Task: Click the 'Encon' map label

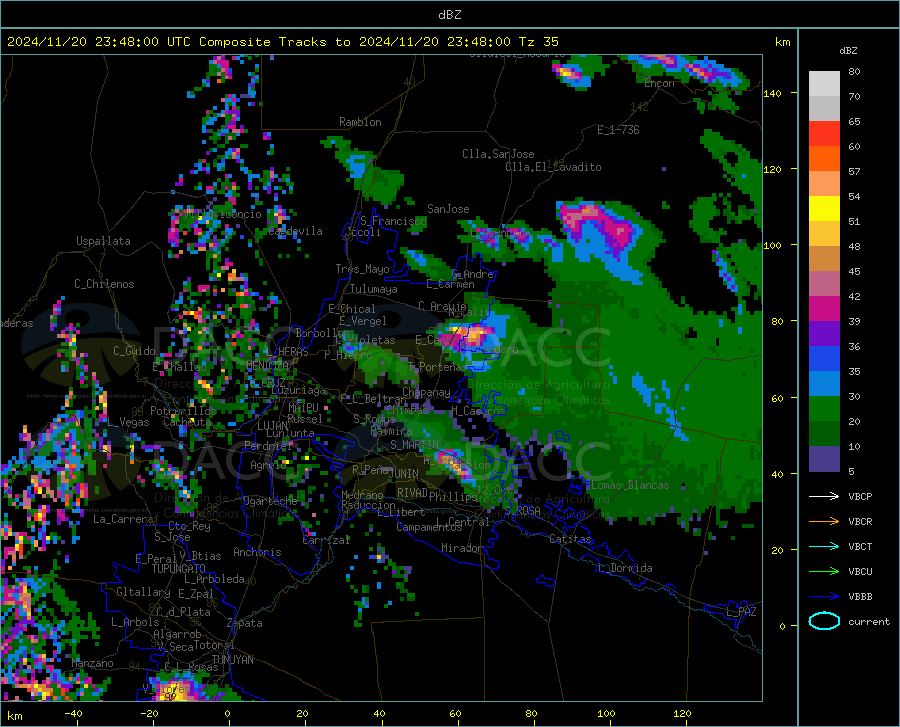Action: (x=659, y=83)
